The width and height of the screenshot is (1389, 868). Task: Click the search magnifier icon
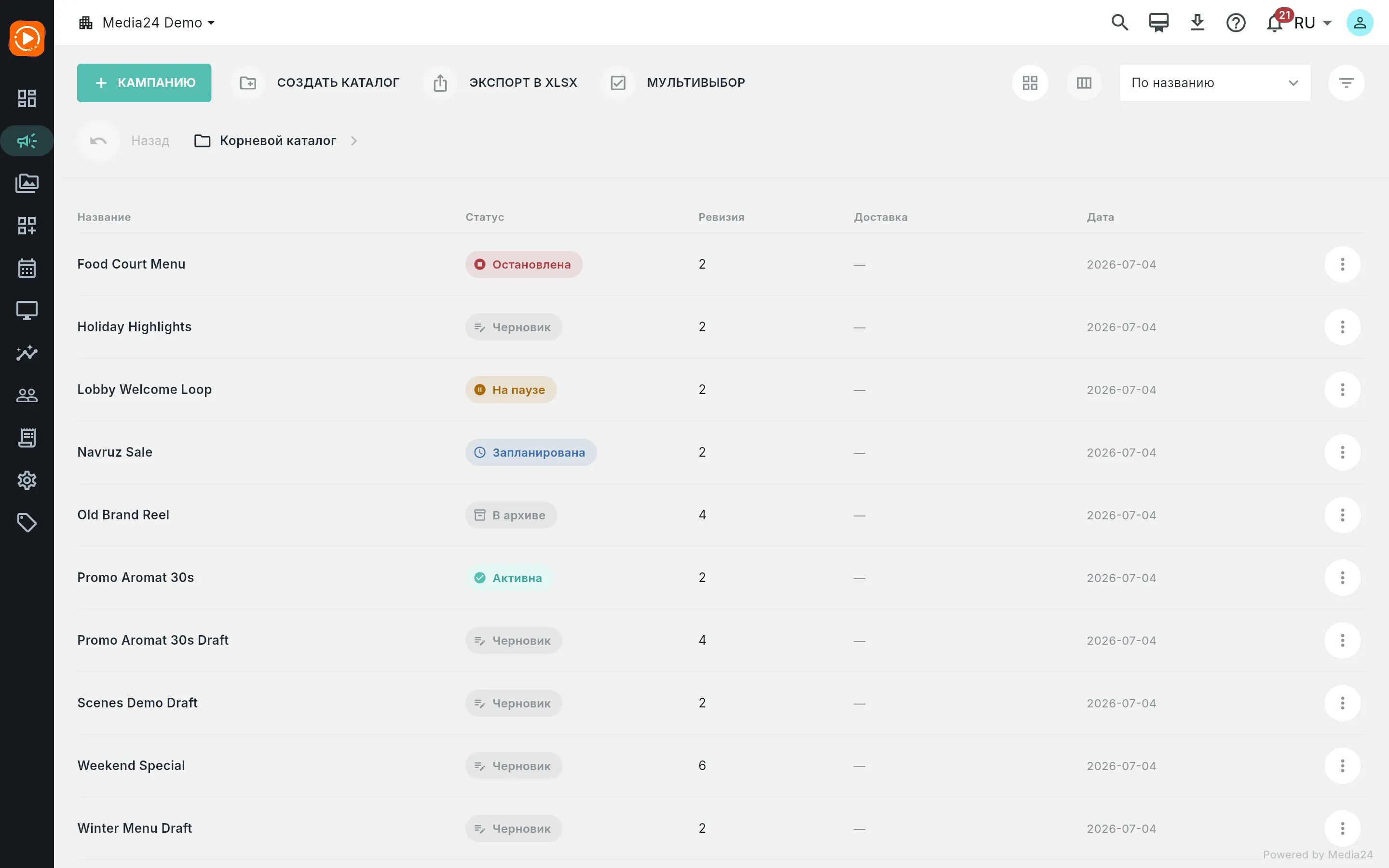(1120, 23)
